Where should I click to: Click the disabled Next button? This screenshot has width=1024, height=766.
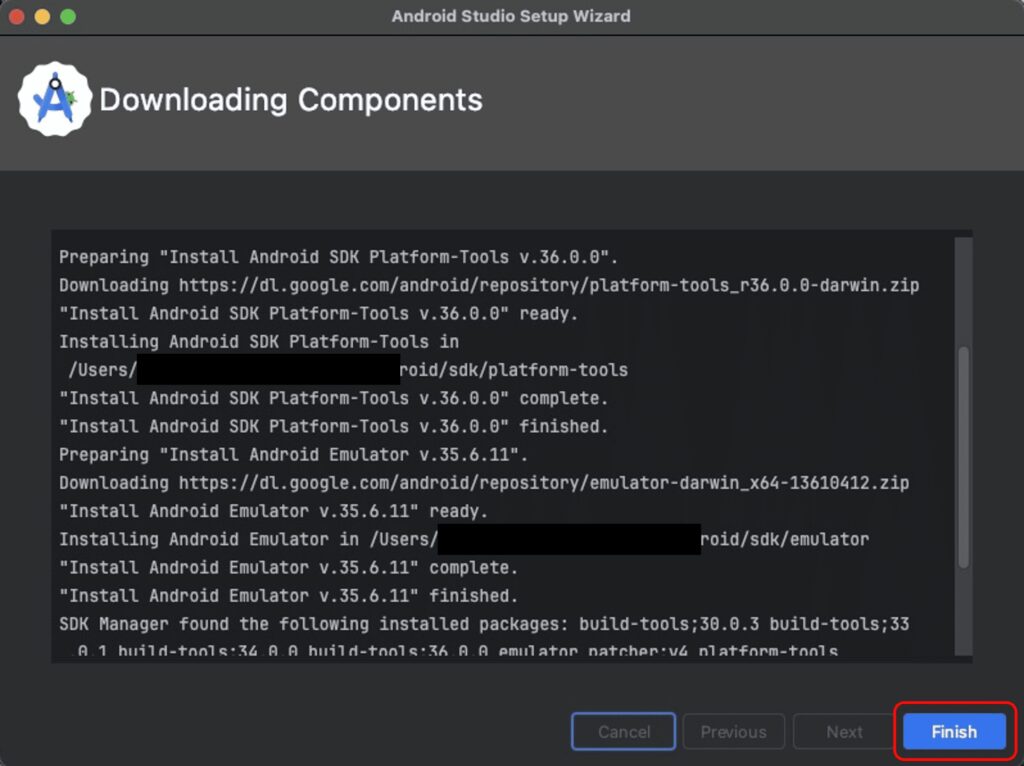(844, 731)
